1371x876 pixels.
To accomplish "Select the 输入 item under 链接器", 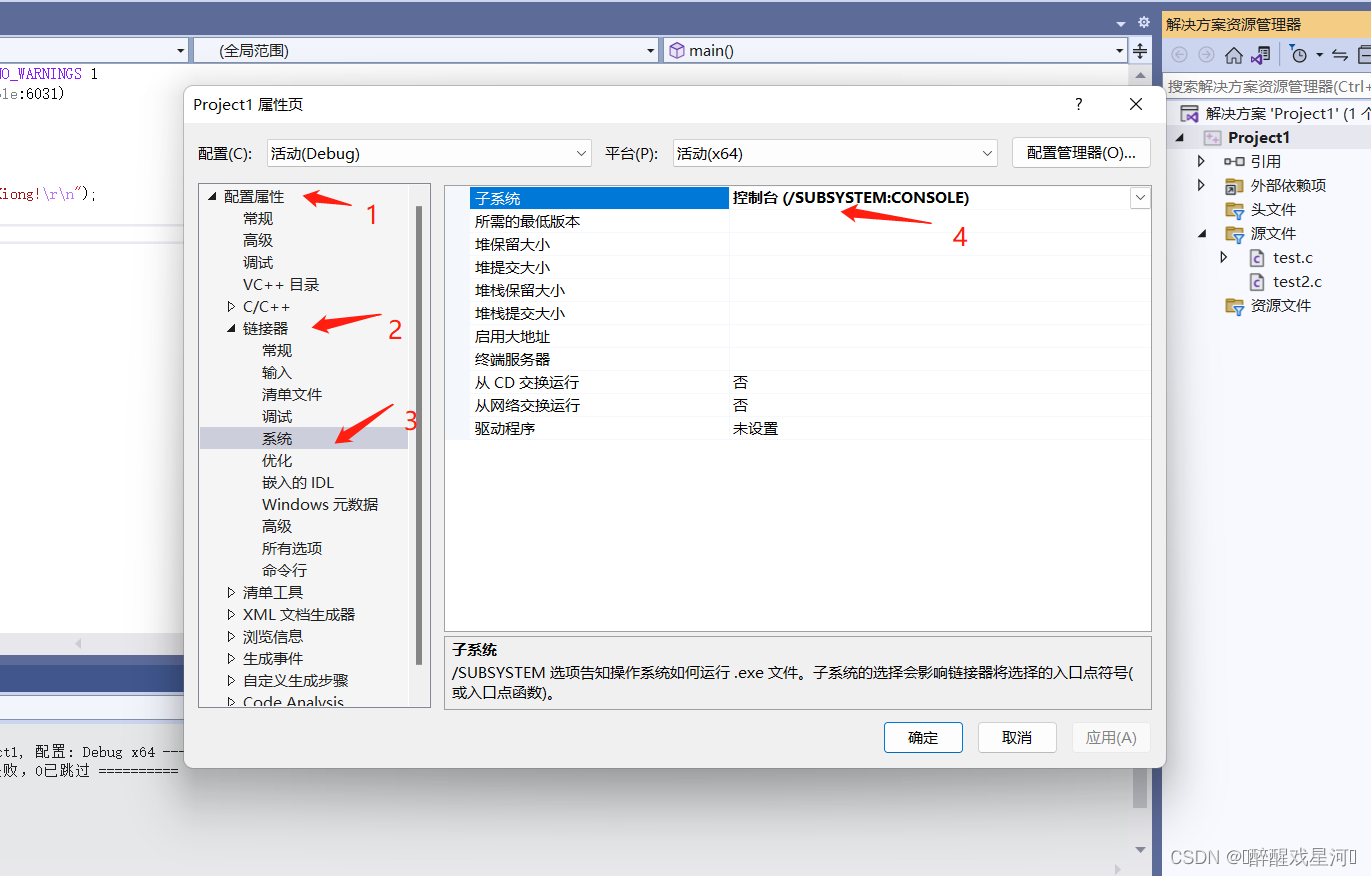I will pyautogui.click(x=277, y=372).
